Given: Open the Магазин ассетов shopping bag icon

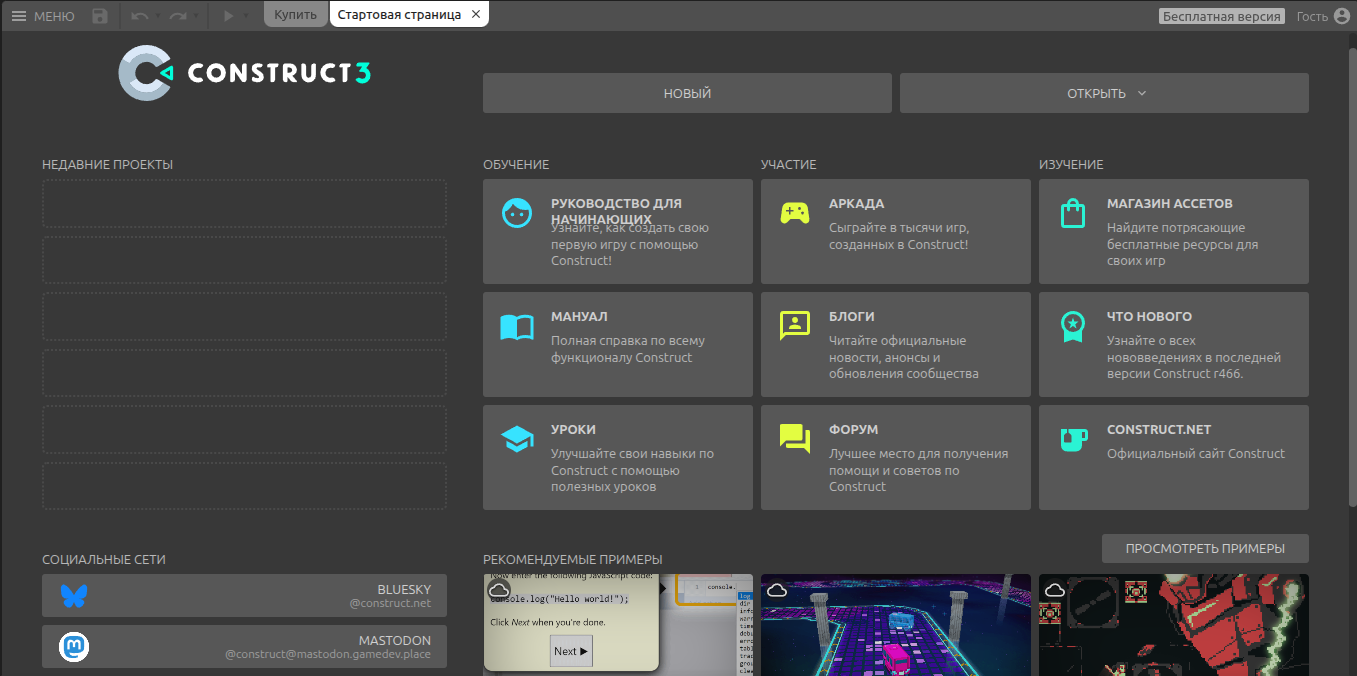Looking at the screenshot, I should (1073, 213).
